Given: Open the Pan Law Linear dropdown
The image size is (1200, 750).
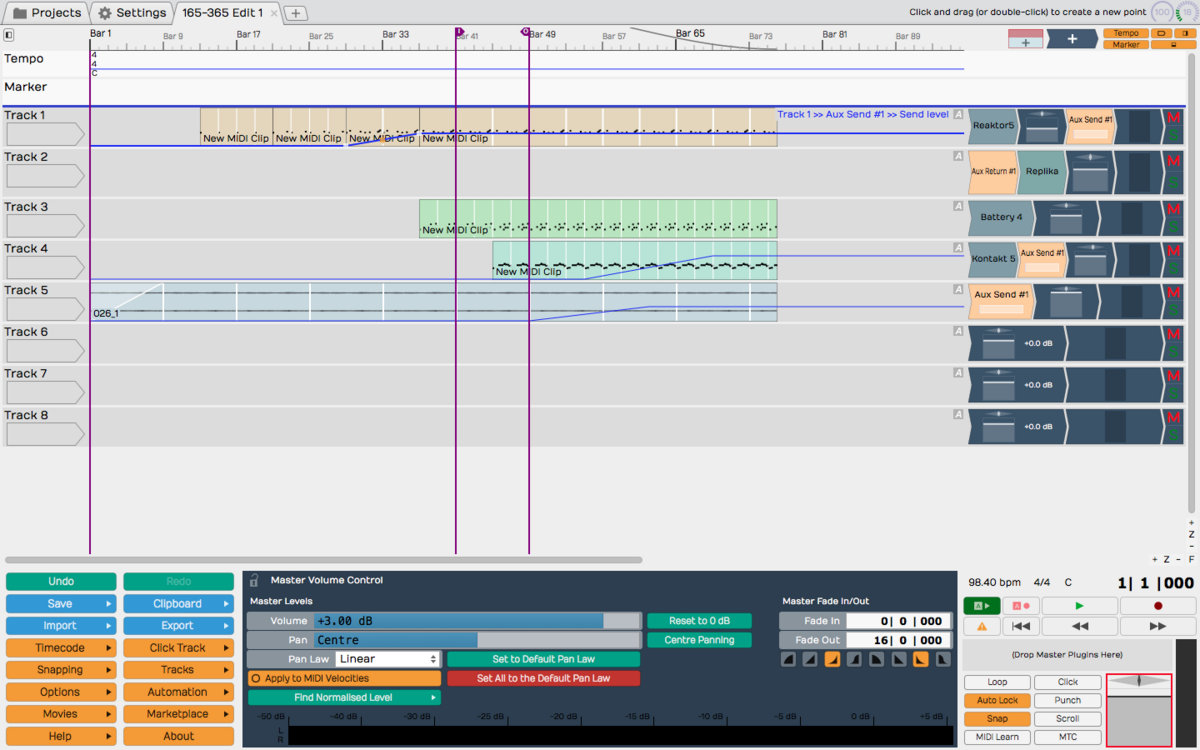Looking at the screenshot, I should coord(388,659).
